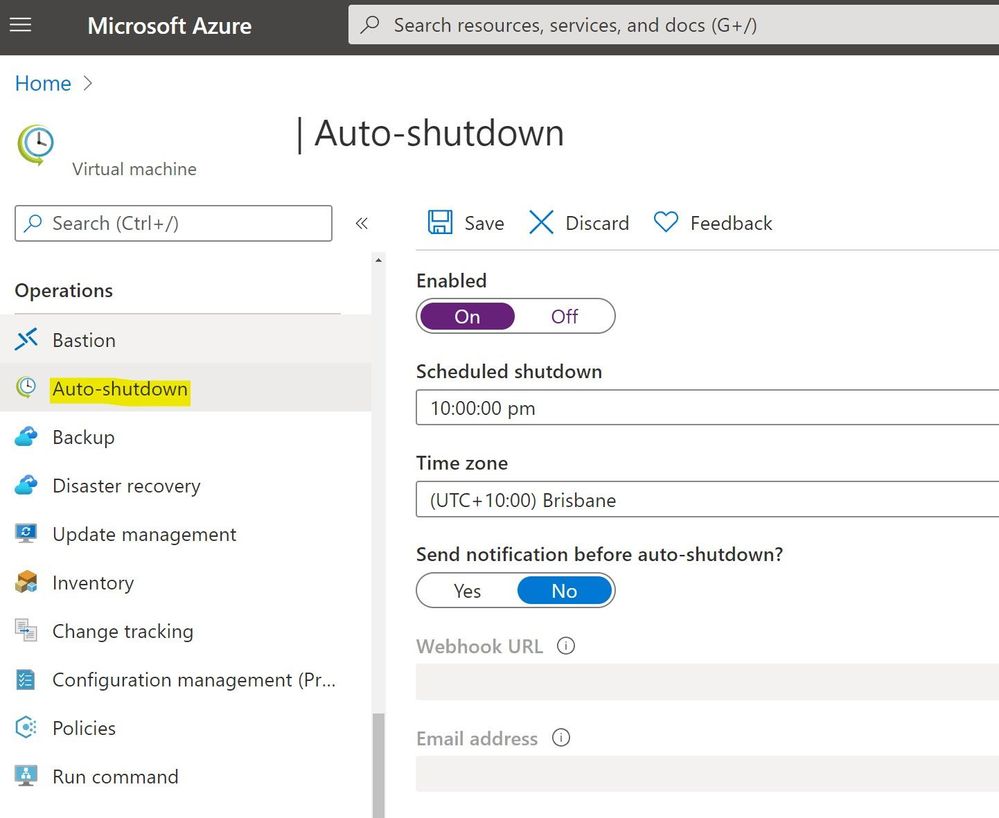Click the Bastion icon in sidebar
This screenshot has width=999, height=818.
26,340
